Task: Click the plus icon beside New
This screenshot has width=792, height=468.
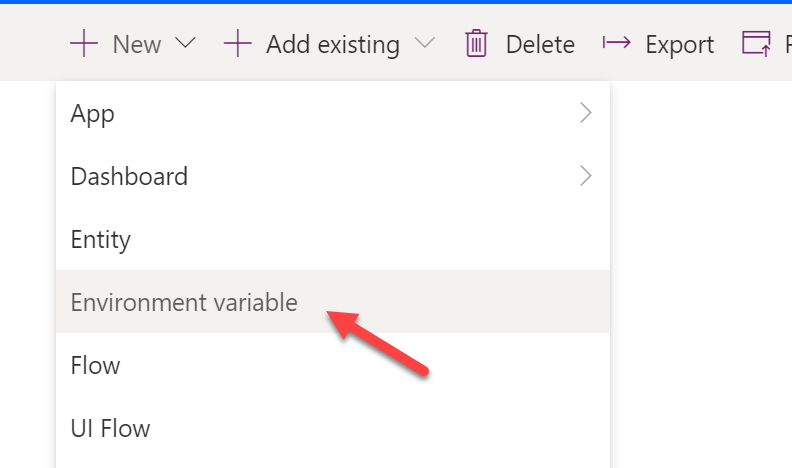Action: (84, 43)
